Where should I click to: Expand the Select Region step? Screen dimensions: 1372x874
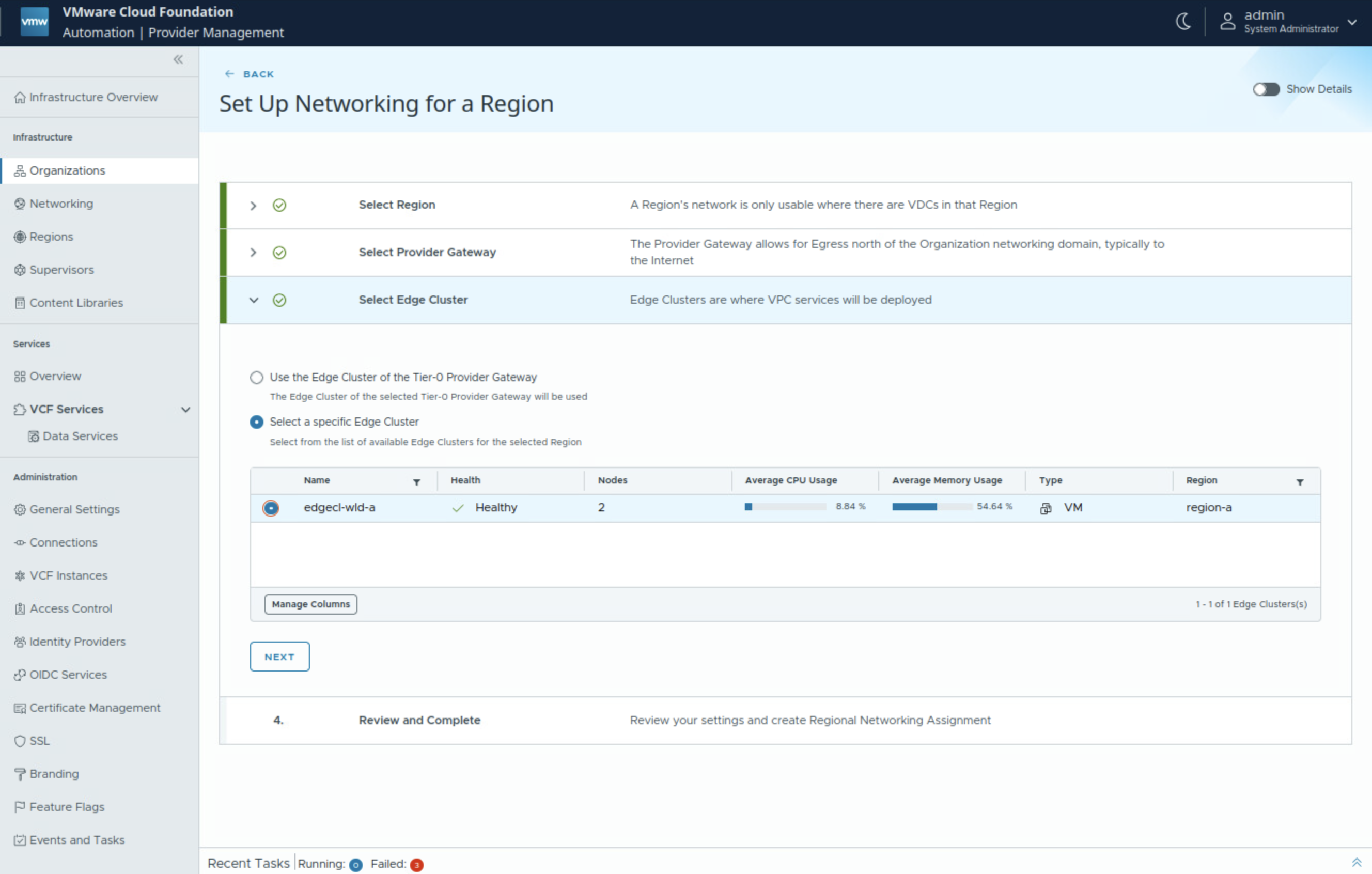(x=254, y=206)
